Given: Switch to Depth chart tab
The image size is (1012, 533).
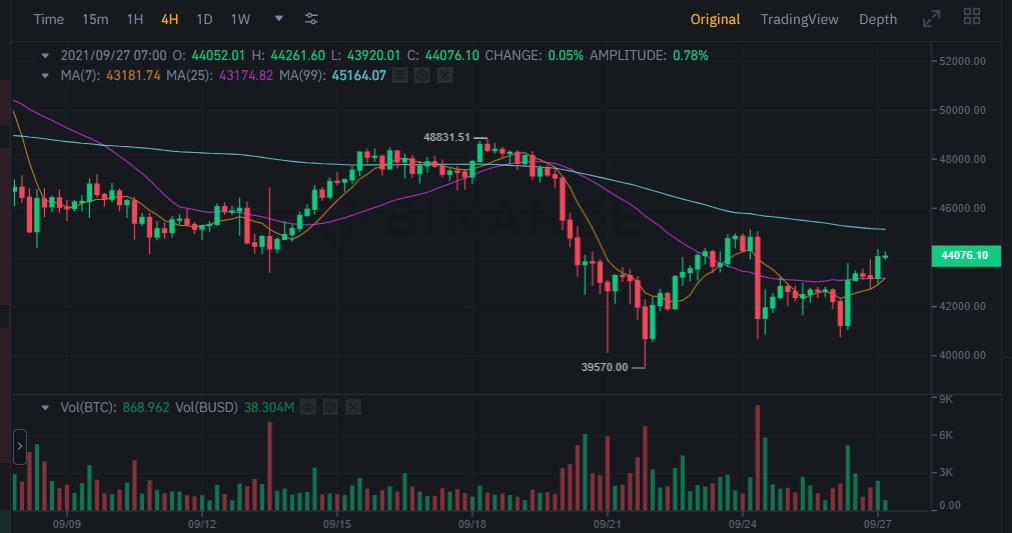Looking at the screenshot, I should [878, 19].
